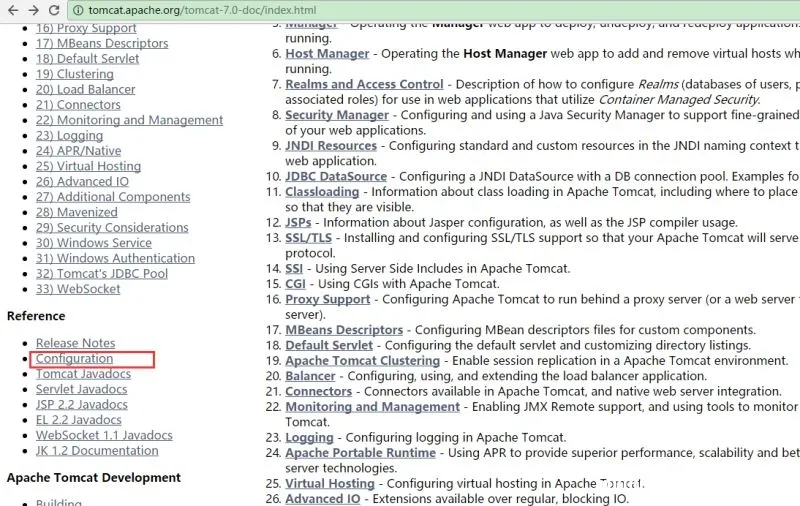Select 21) Connectors in sidebar
Viewport: 800px width, 506px height.
point(78,104)
